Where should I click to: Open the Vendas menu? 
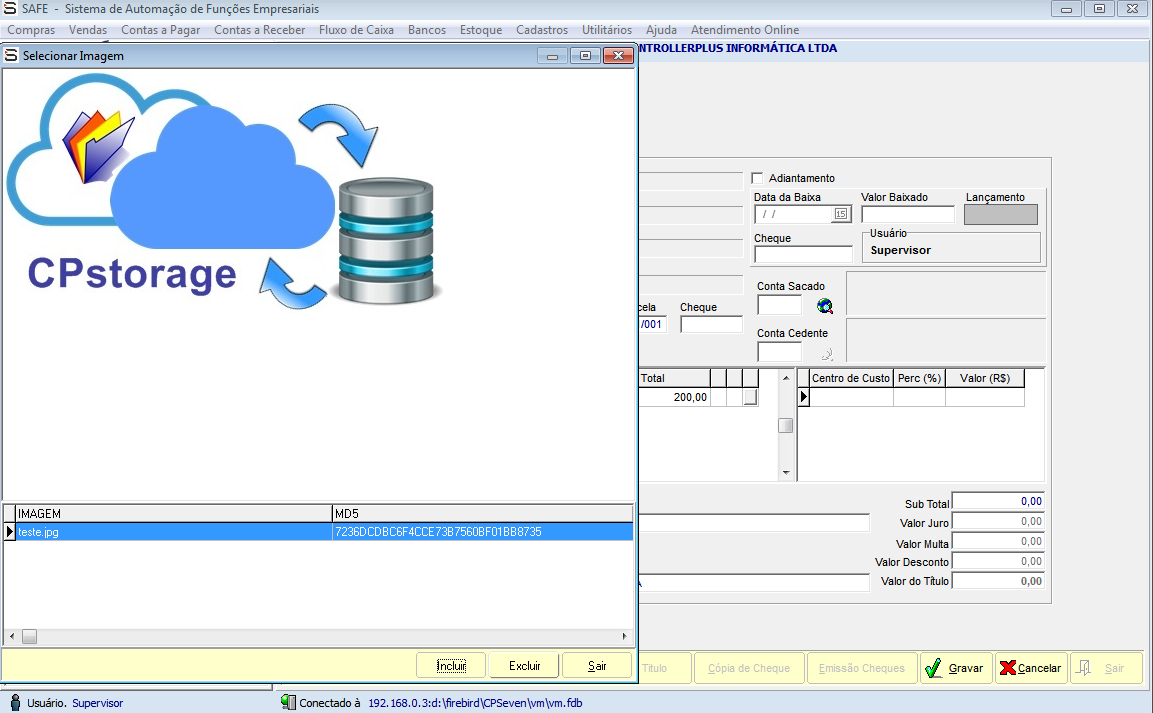88,29
